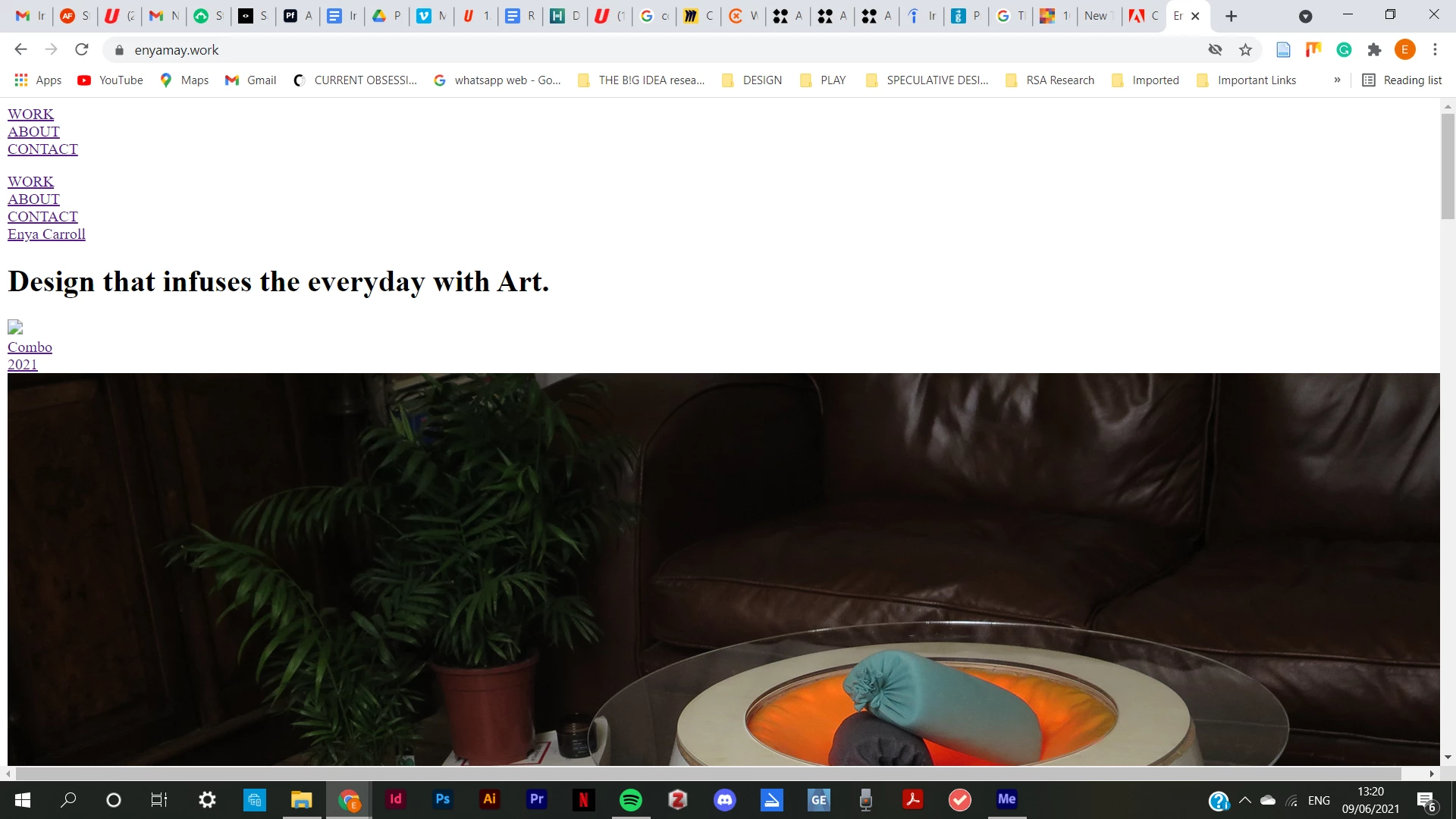Click the Grammarly extension icon
This screenshot has height=819, width=1456.
tap(1344, 50)
